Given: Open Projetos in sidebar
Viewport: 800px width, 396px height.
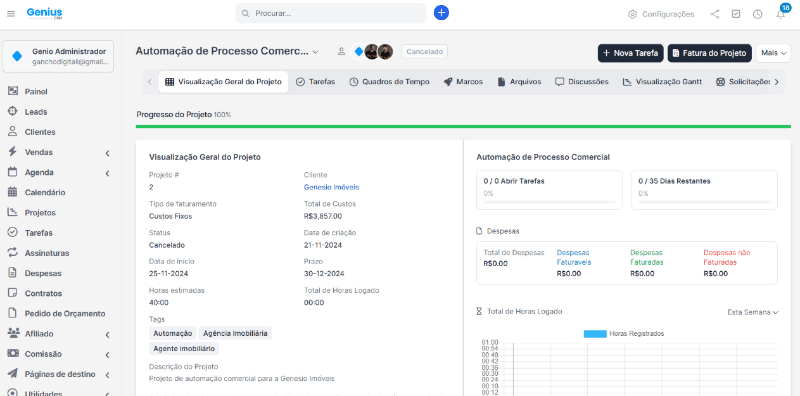Looking at the screenshot, I should pyautogui.click(x=40, y=213).
